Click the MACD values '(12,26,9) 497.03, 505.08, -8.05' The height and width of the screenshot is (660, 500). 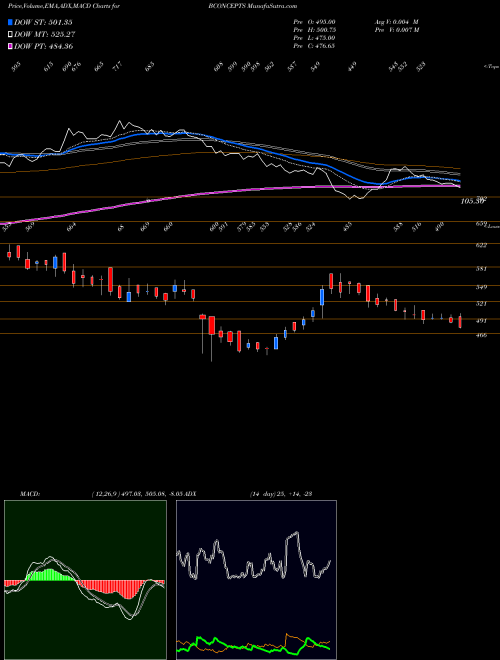tap(137, 494)
